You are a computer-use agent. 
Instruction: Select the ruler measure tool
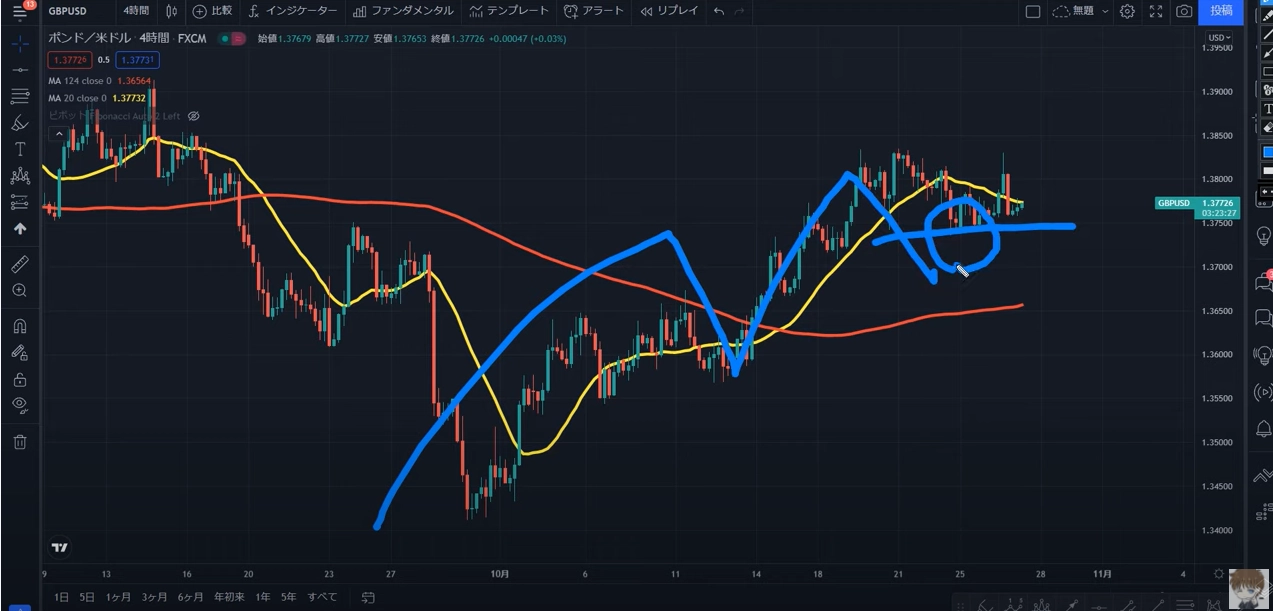pyautogui.click(x=19, y=264)
